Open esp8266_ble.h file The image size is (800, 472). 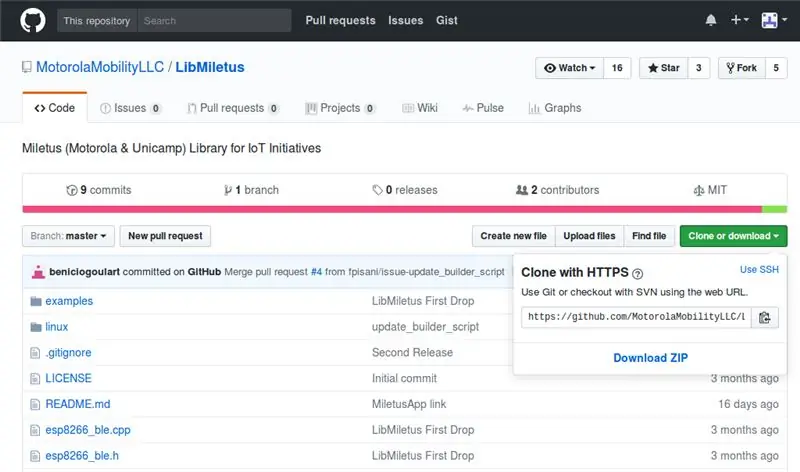click(x=82, y=456)
